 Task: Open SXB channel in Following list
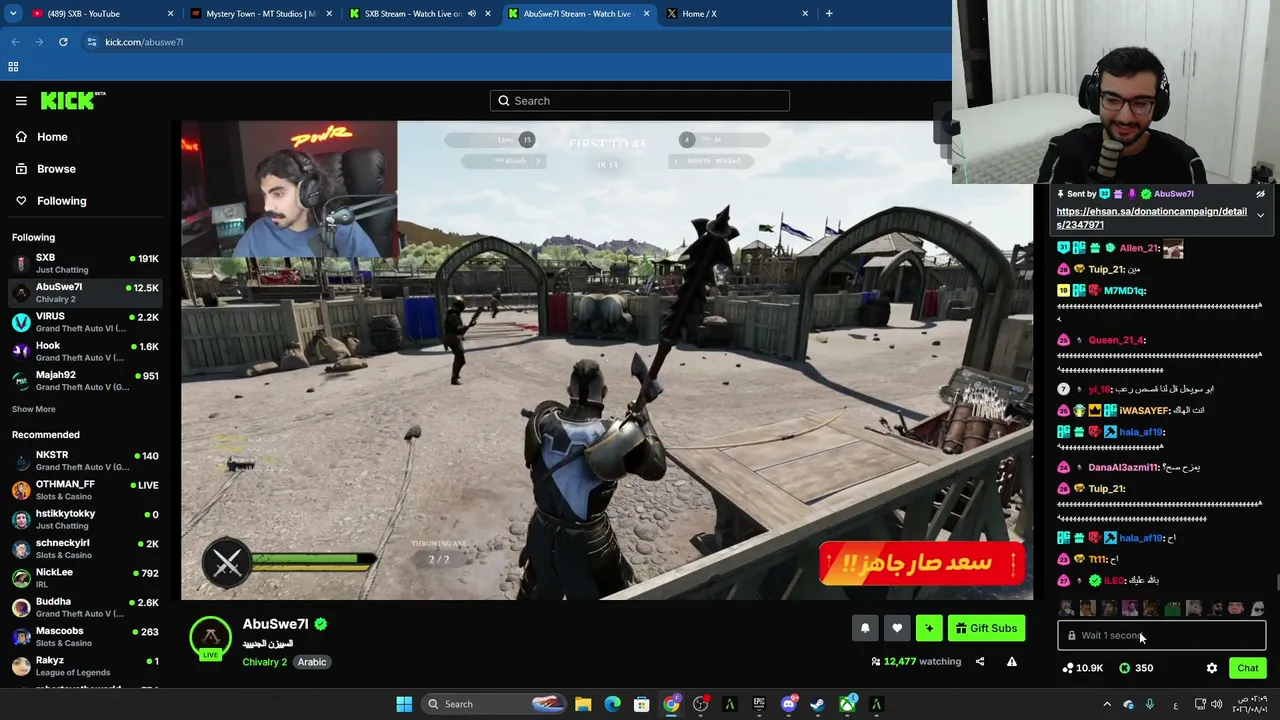pyautogui.click(x=86, y=263)
